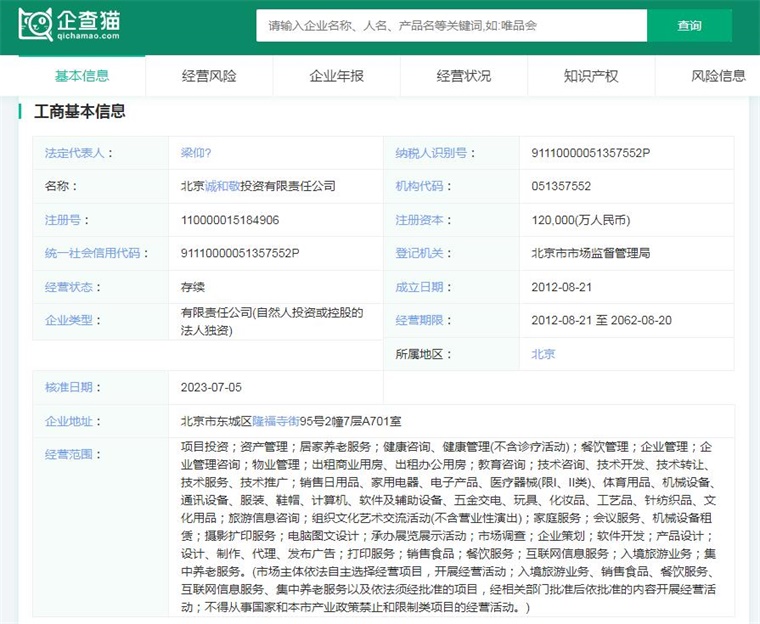760x624 pixels.
Task: Select unified credit code value in 统一社会信用代码 row
Action: (x=240, y=253)
